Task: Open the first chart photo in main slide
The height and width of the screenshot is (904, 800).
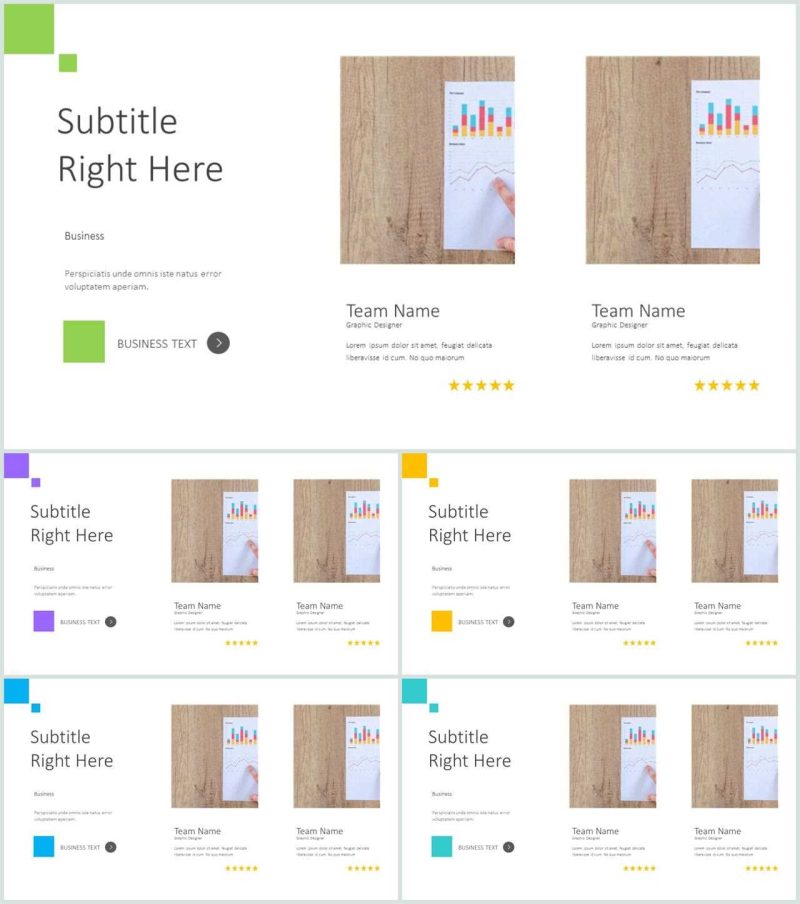Action: click(x=427, y=160)
